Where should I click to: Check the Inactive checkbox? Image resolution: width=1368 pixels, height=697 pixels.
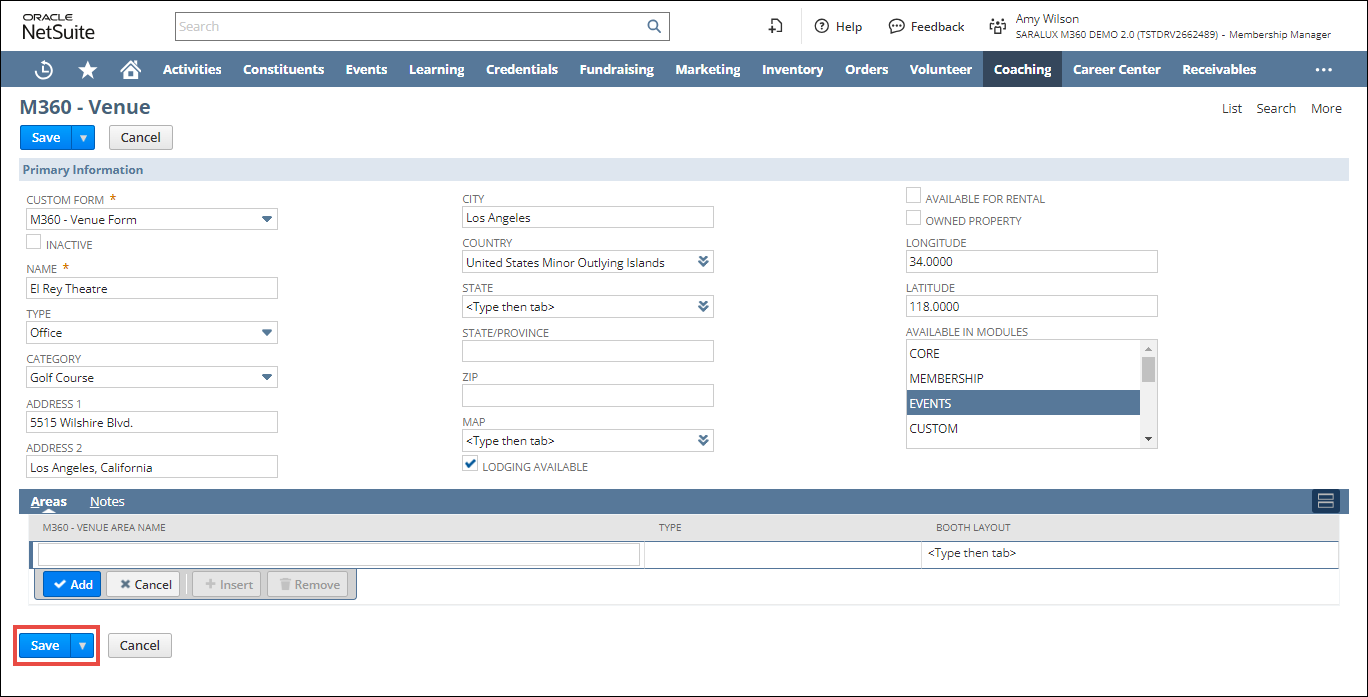pyautogui.click(x=34, y=243)
